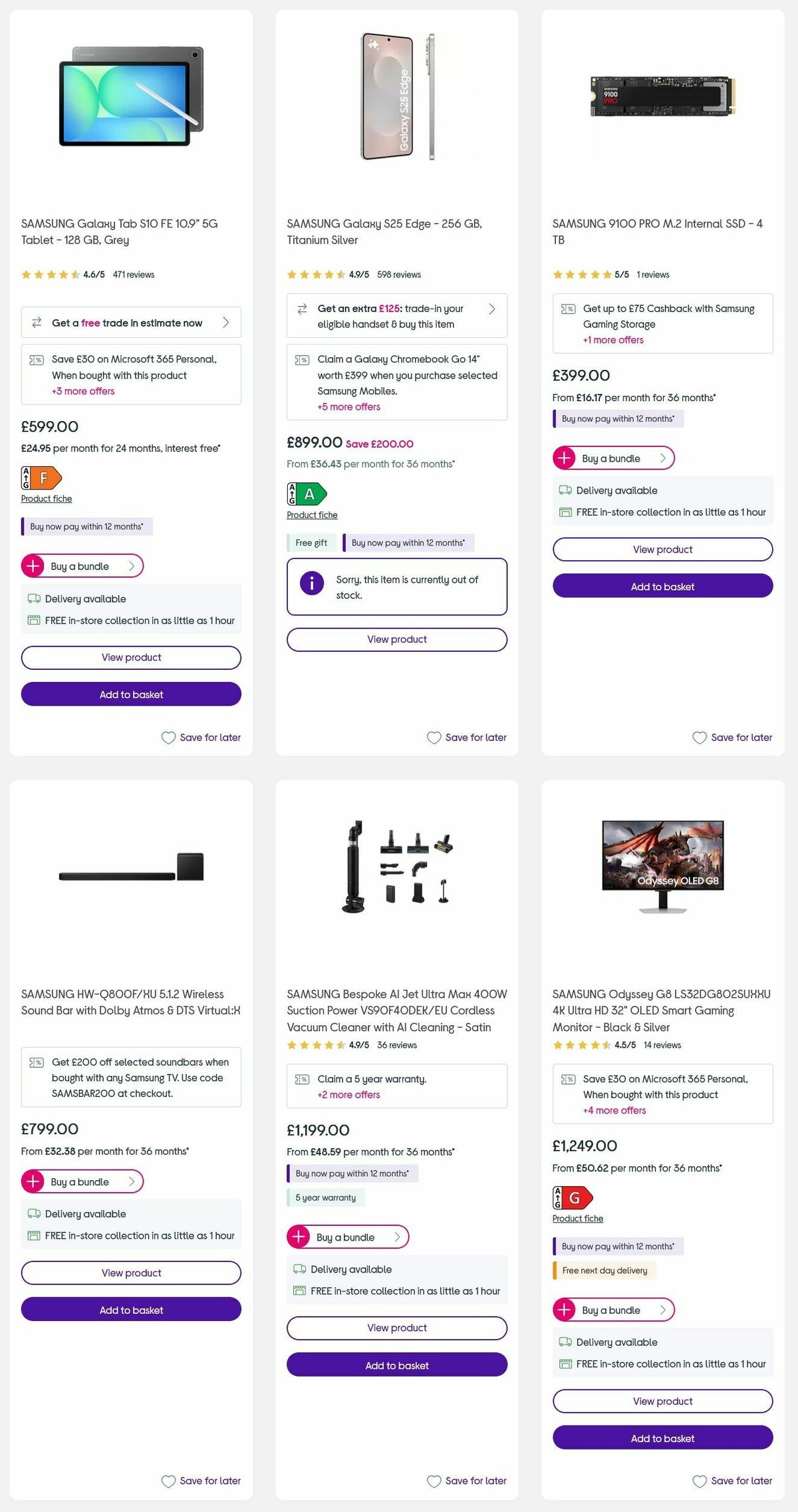The height and width of the screenshot is (1512, 798).
Task: Open Product fiche link under S25 Edge energy label
Action: [311, 515]
